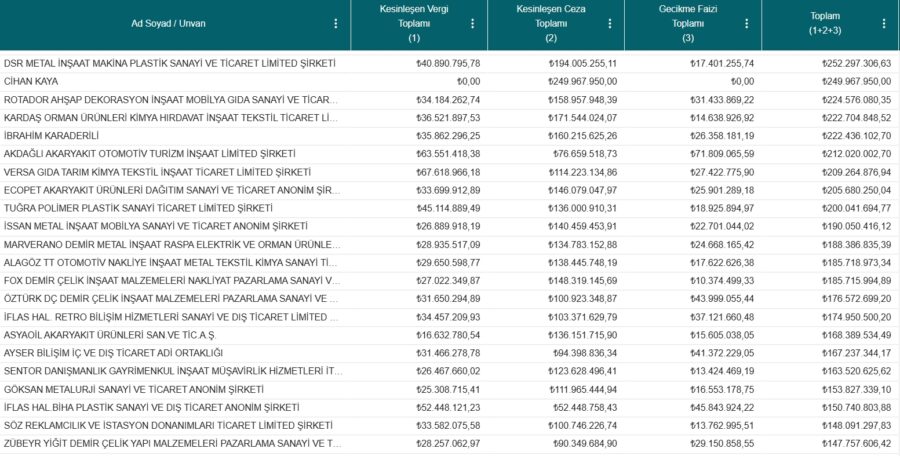The height and width of the screenshot is (456, 900).
Task: Select tax value 45.114.889,49
Action: click(448, 208)
